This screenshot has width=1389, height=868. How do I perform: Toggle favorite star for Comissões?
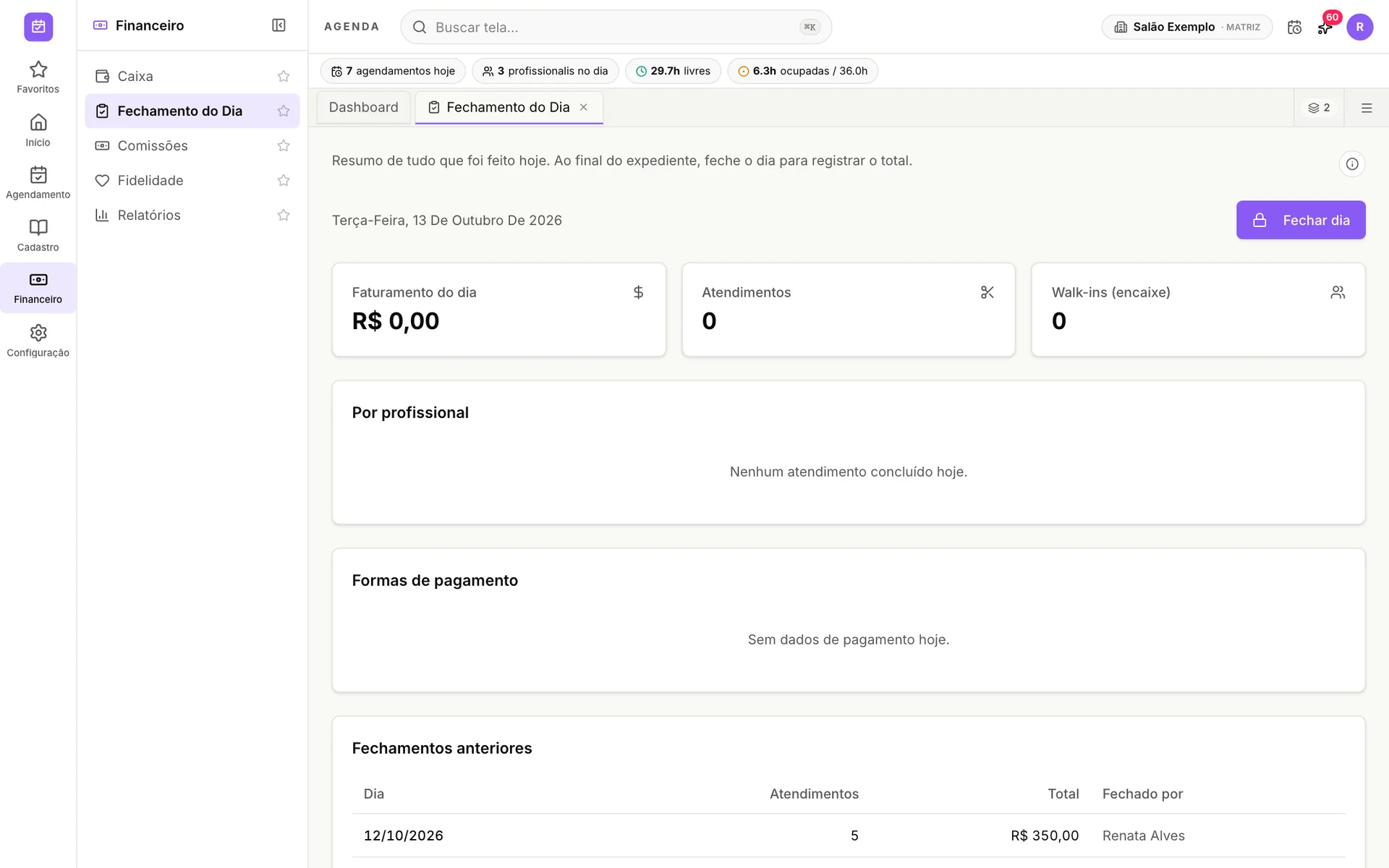(x=284, y=145)
